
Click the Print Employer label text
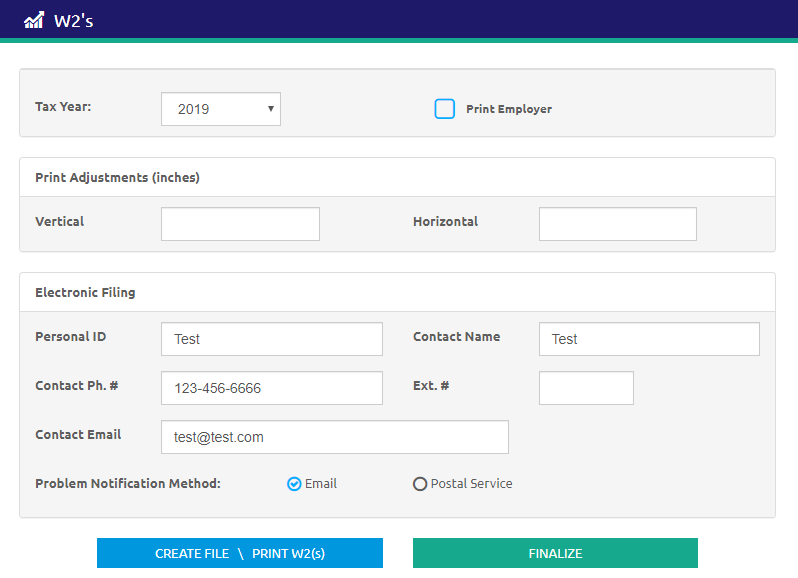[508, 109]
